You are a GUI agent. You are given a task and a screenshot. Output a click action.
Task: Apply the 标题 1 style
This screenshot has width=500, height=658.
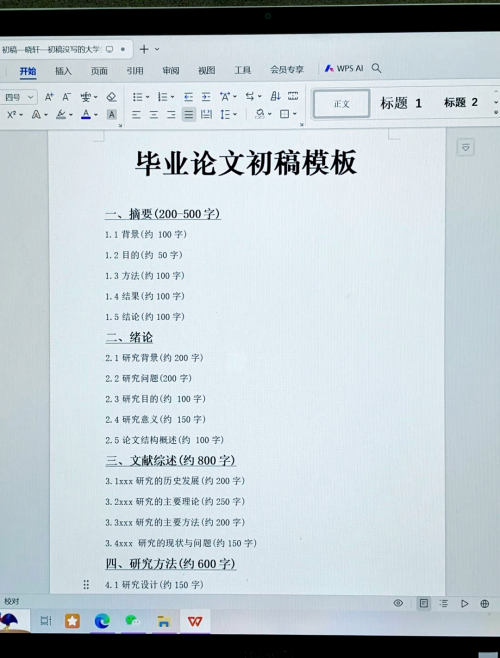pos(401,103)
